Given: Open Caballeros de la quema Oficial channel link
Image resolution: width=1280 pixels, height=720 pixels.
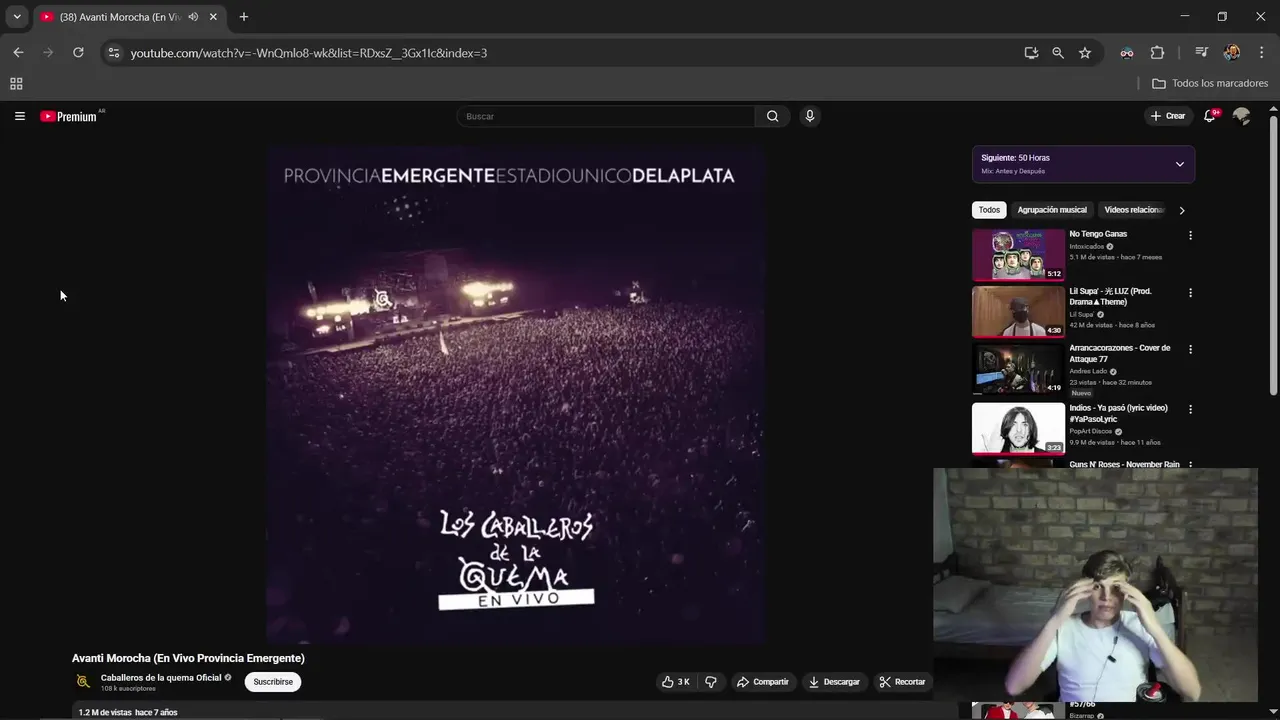Looking at the screenshot, I should coord(161,678).
